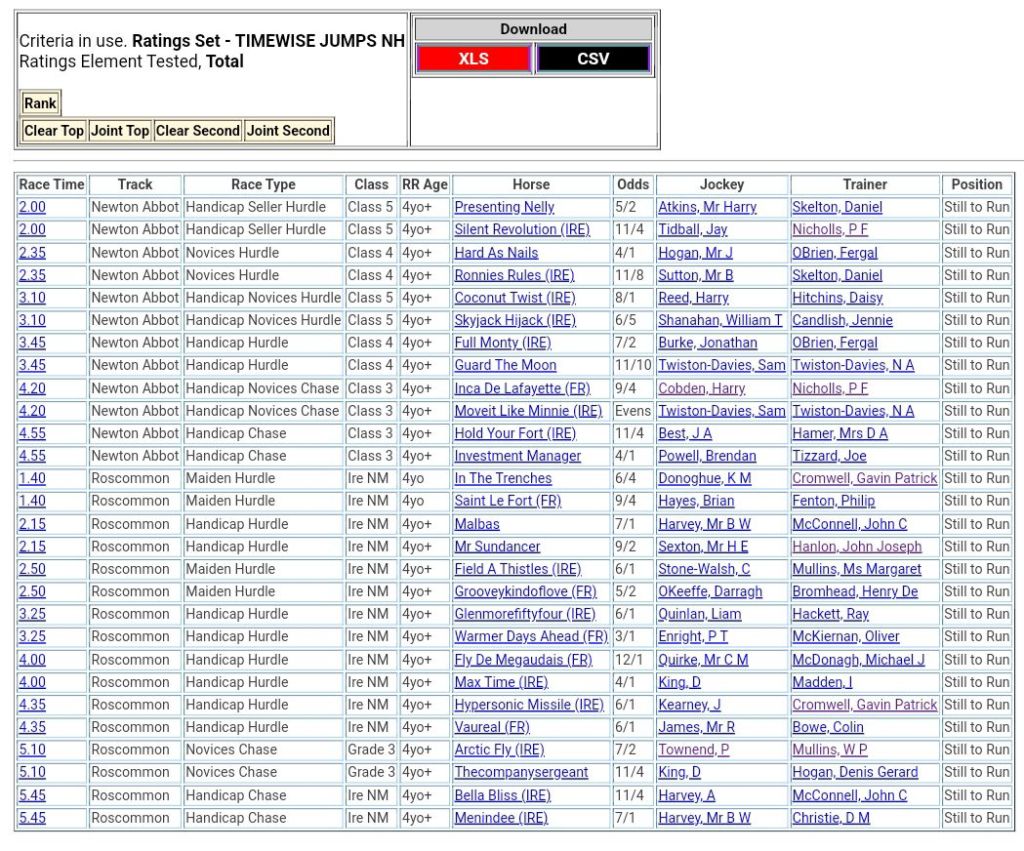View trainer Bromhead, Henry De
The height and width of the screenshot is (851, 1024).
855,592
